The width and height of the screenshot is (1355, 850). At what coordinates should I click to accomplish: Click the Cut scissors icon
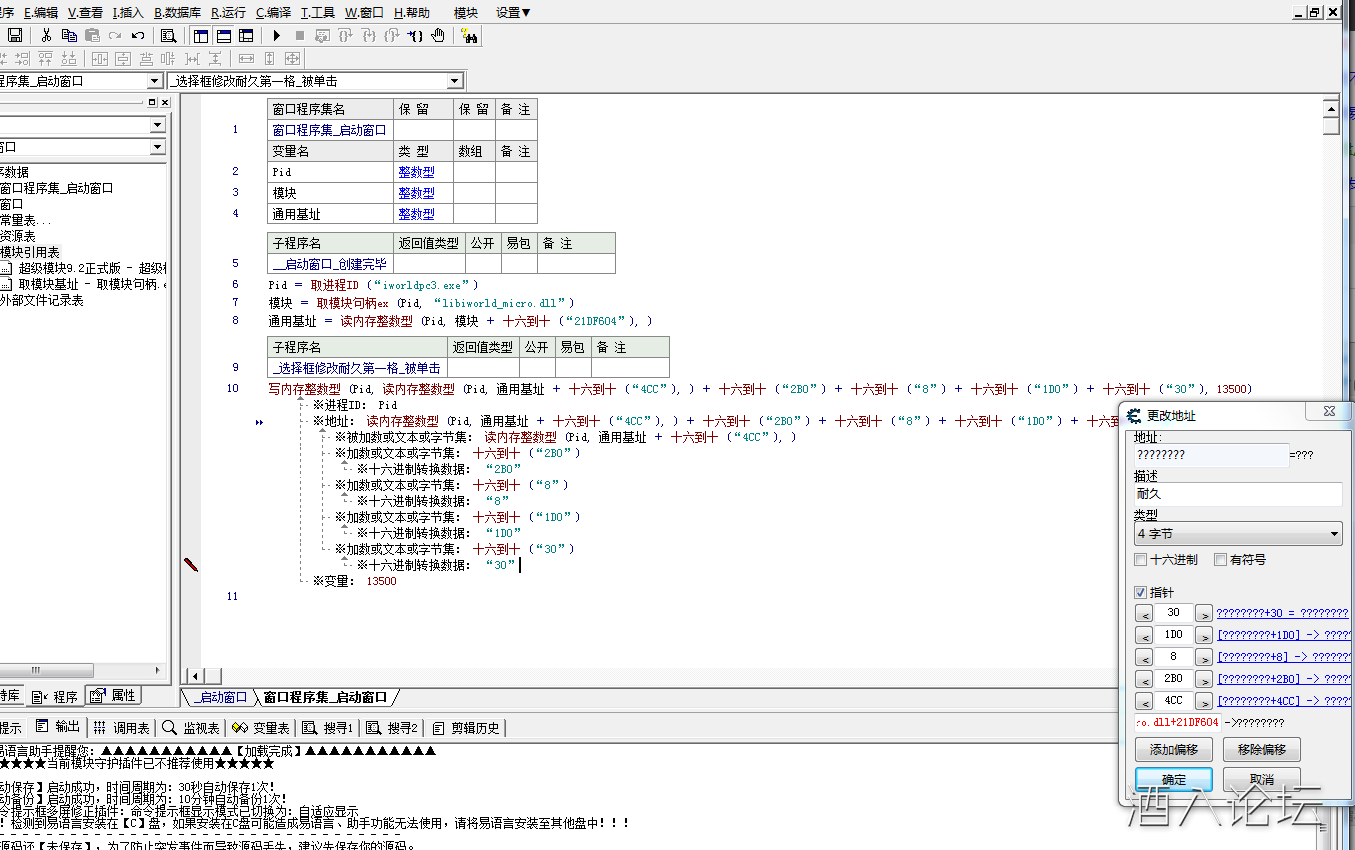pos(46,35)
